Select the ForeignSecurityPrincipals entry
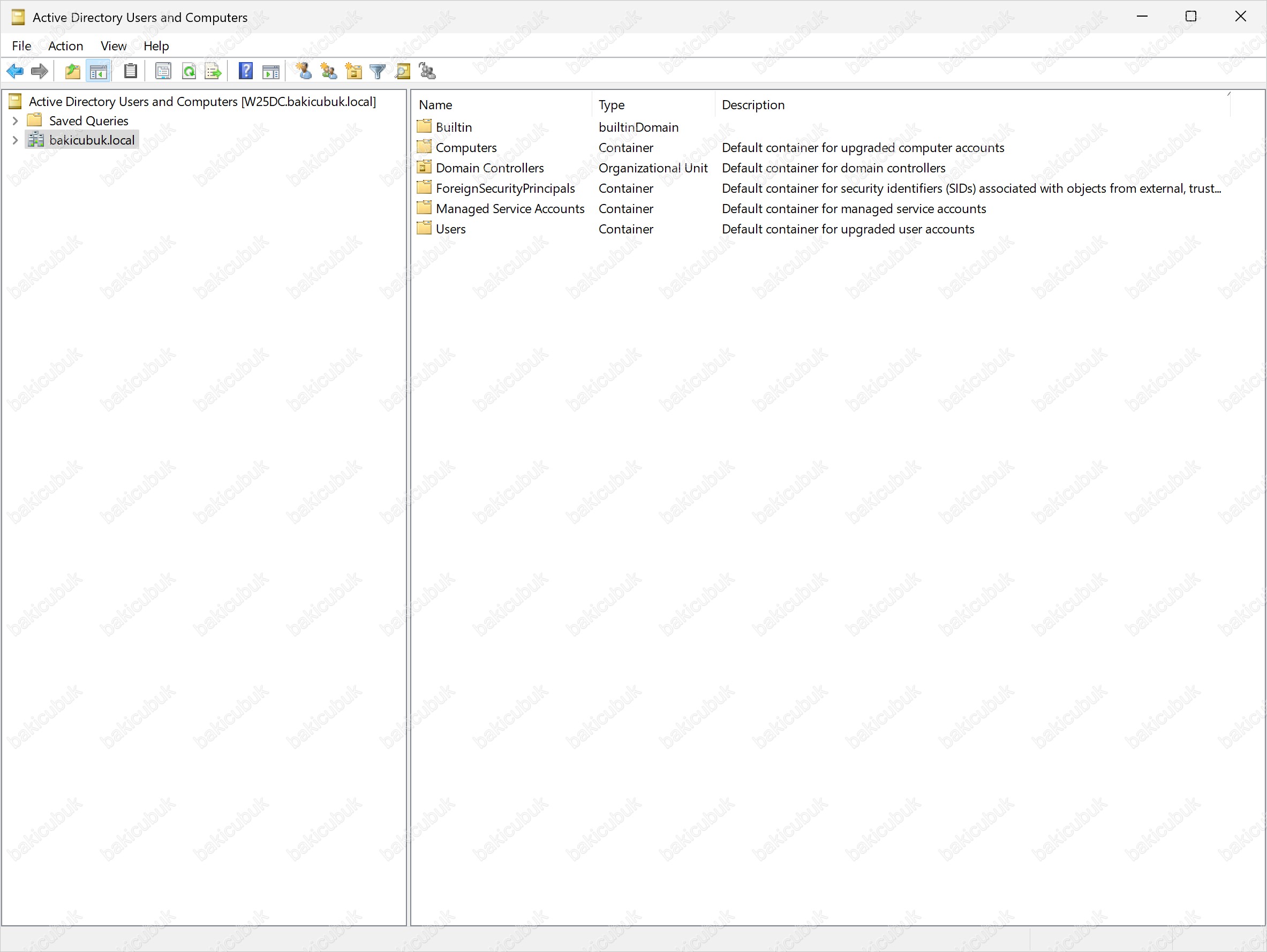 (x=505, y=188)
